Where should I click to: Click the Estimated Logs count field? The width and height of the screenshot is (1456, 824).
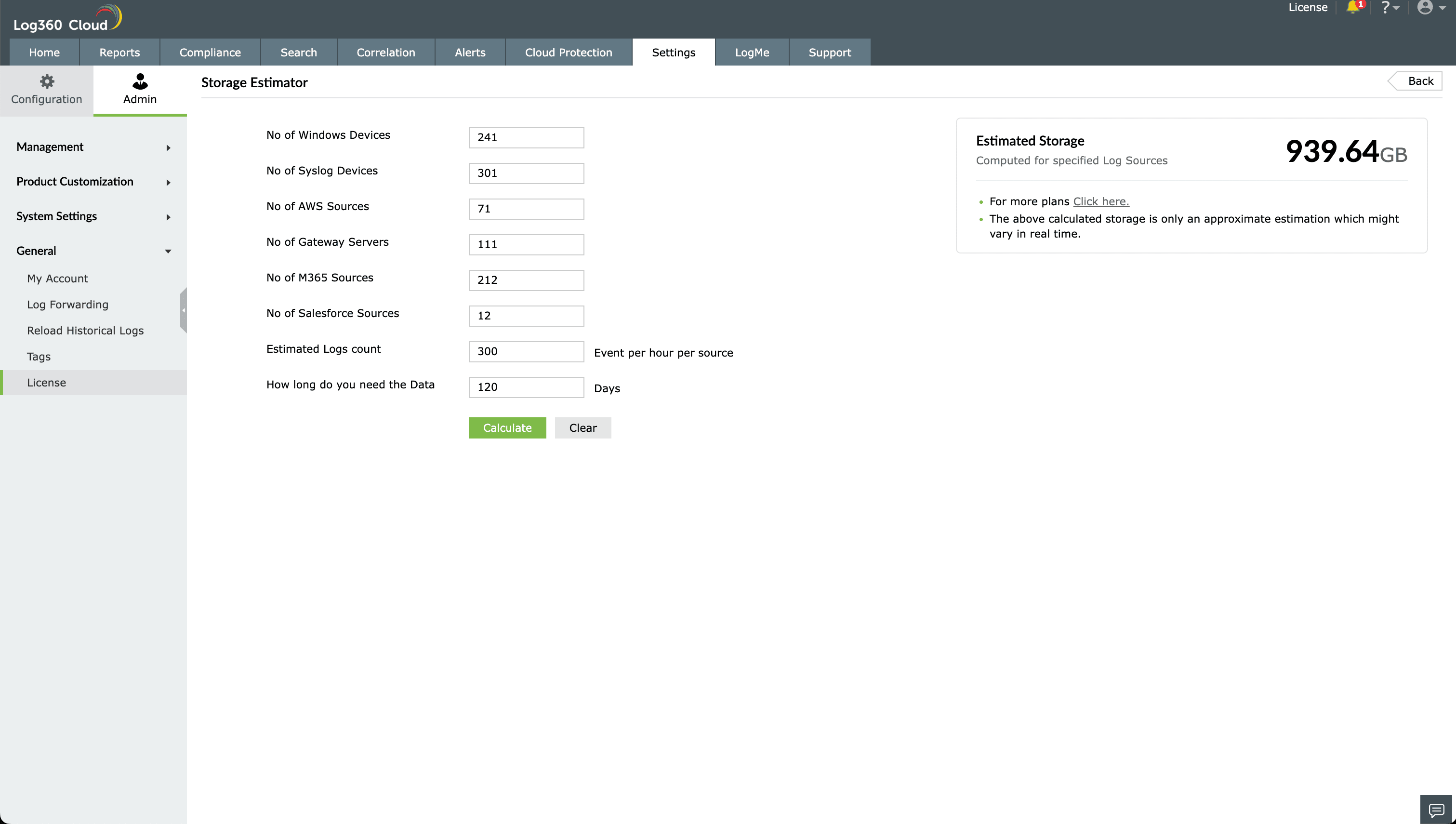click(x=526, y=351)
